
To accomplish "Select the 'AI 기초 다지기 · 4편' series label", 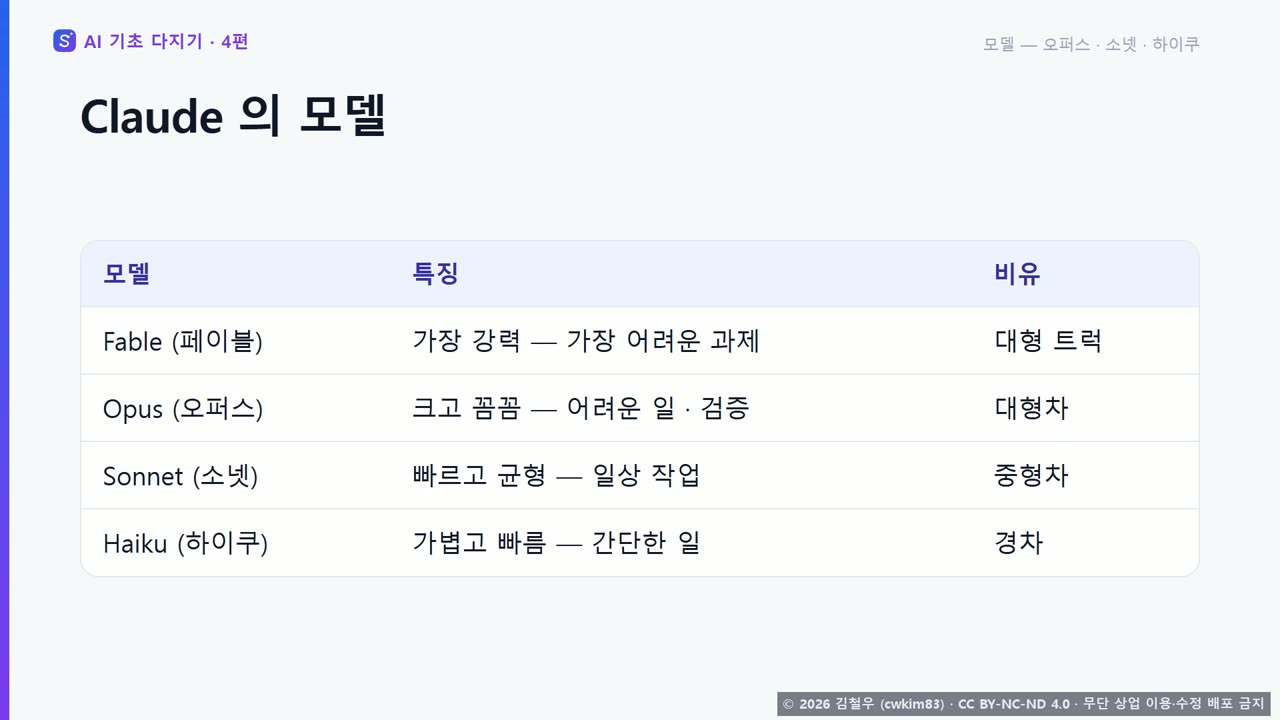I will tap(166, 41).
